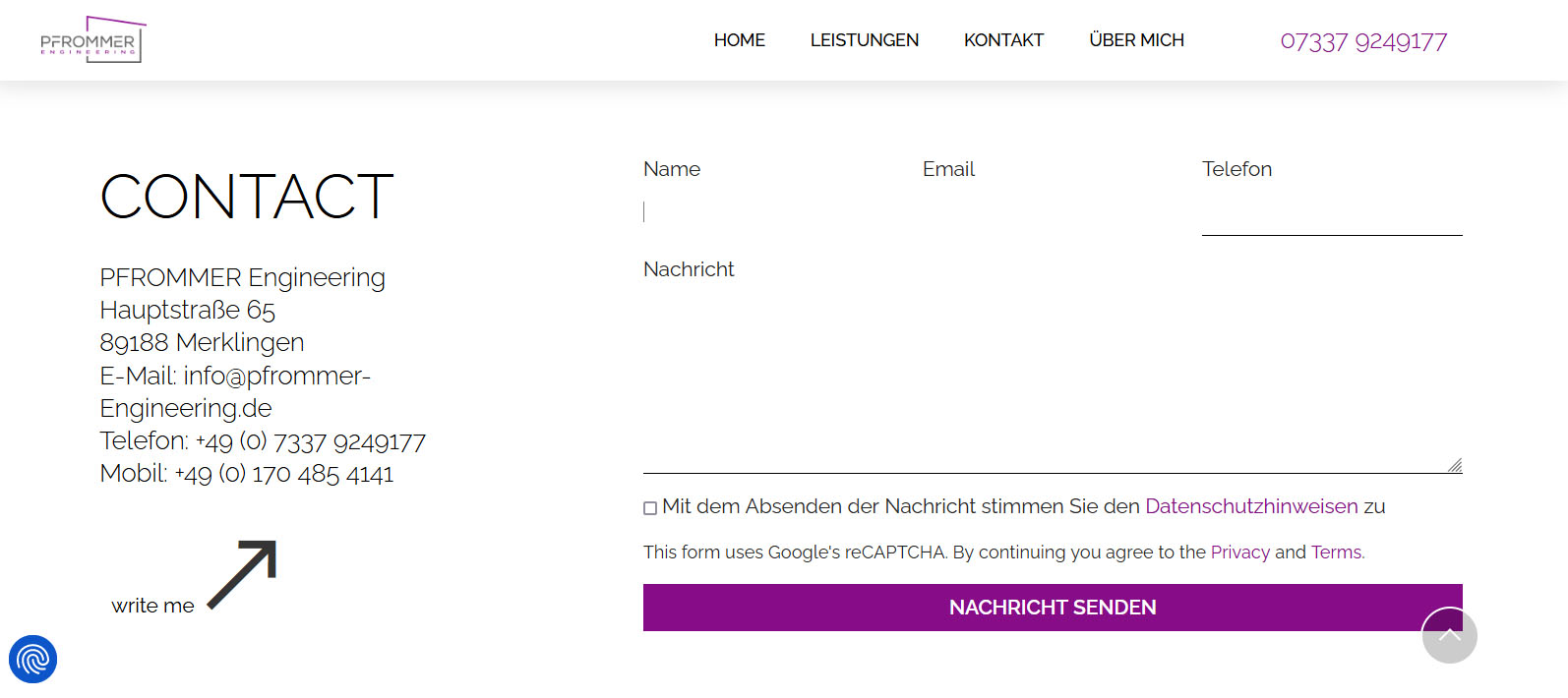Open the fingerprint privacy settings icon
Viewport: 1568px width, 698px height.
32,659
